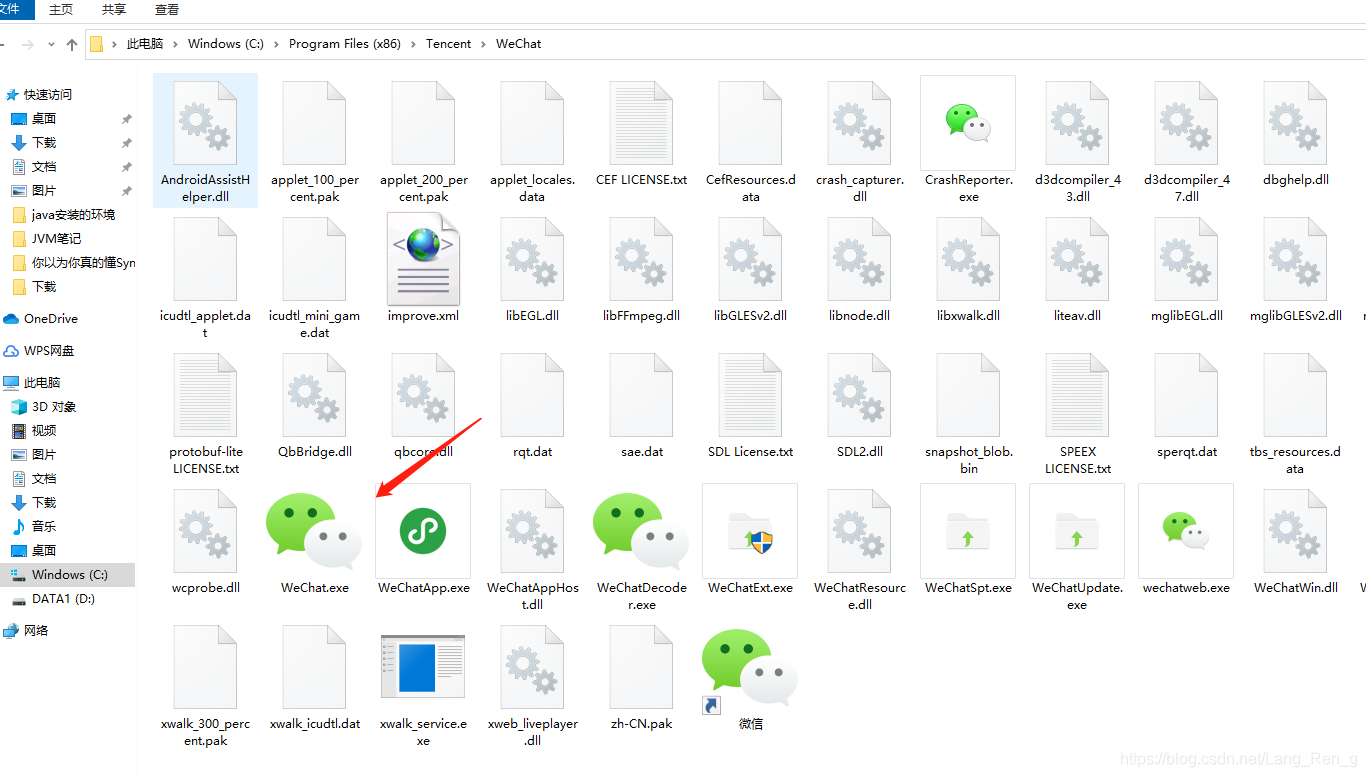
Task: Select the wechatweb.exe file icon
Action: 1186,532
